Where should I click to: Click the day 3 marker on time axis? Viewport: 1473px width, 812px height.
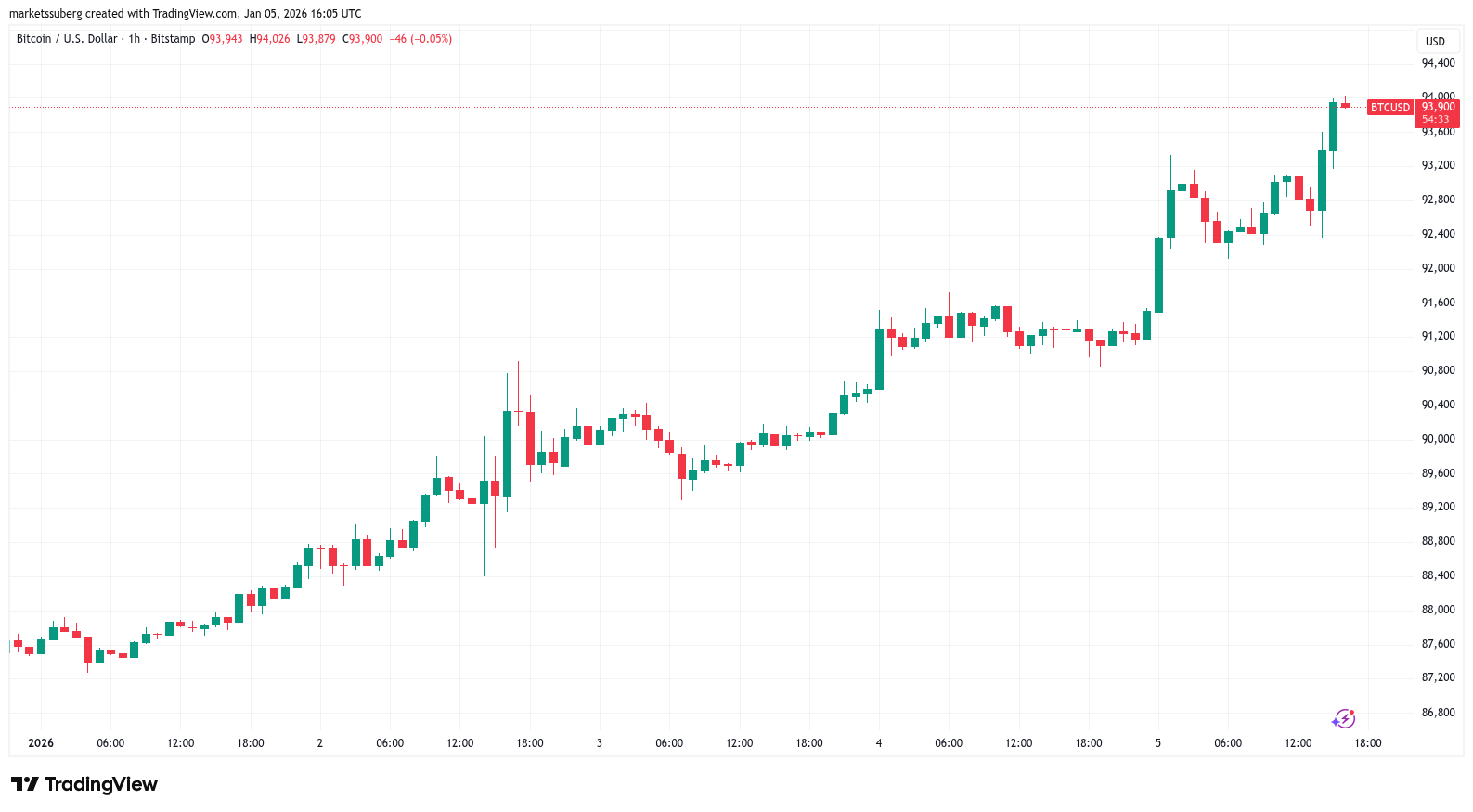[600, 743]
